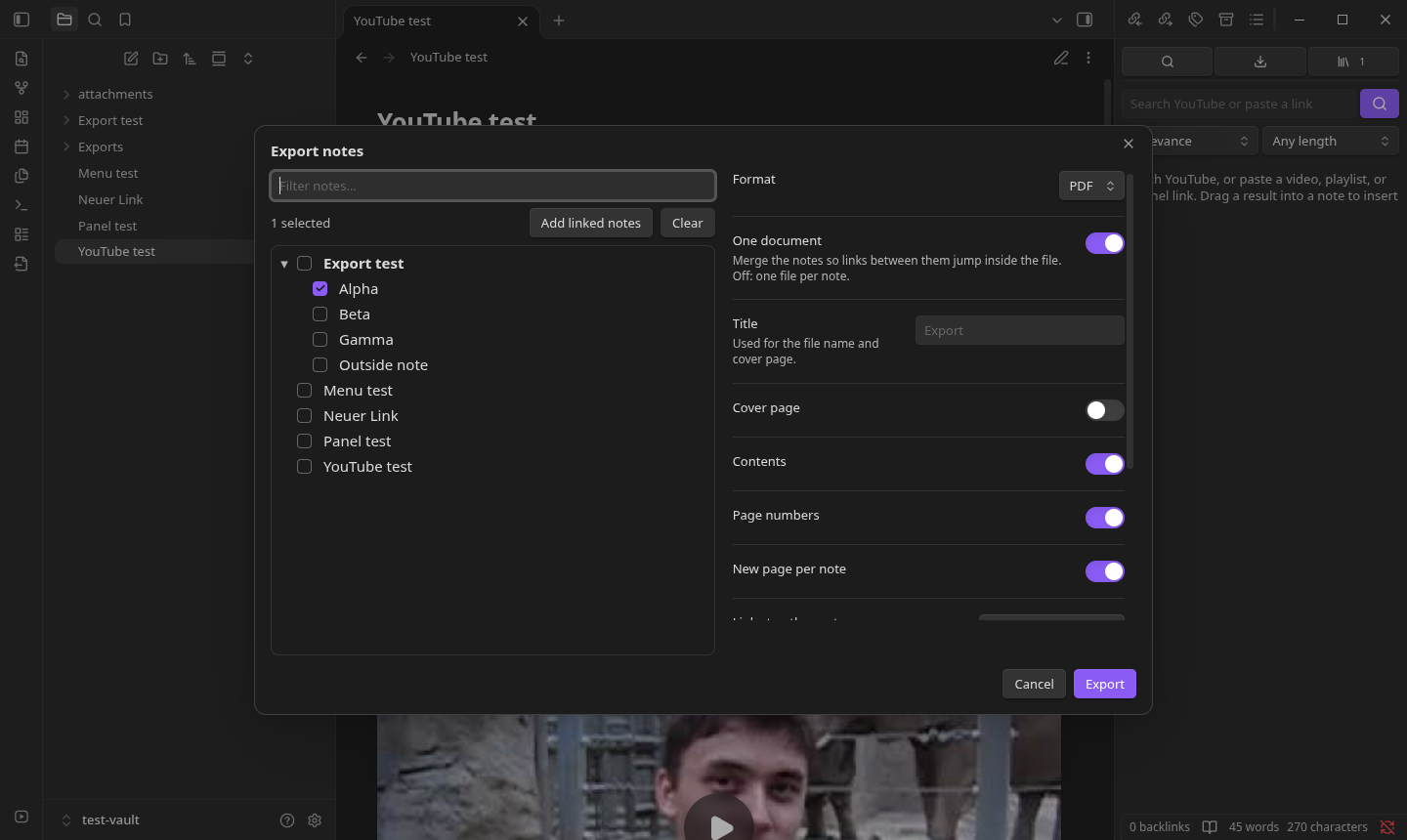
Task: Expand the Exports folder in file explorer
Action: click(x=66, y=147)
